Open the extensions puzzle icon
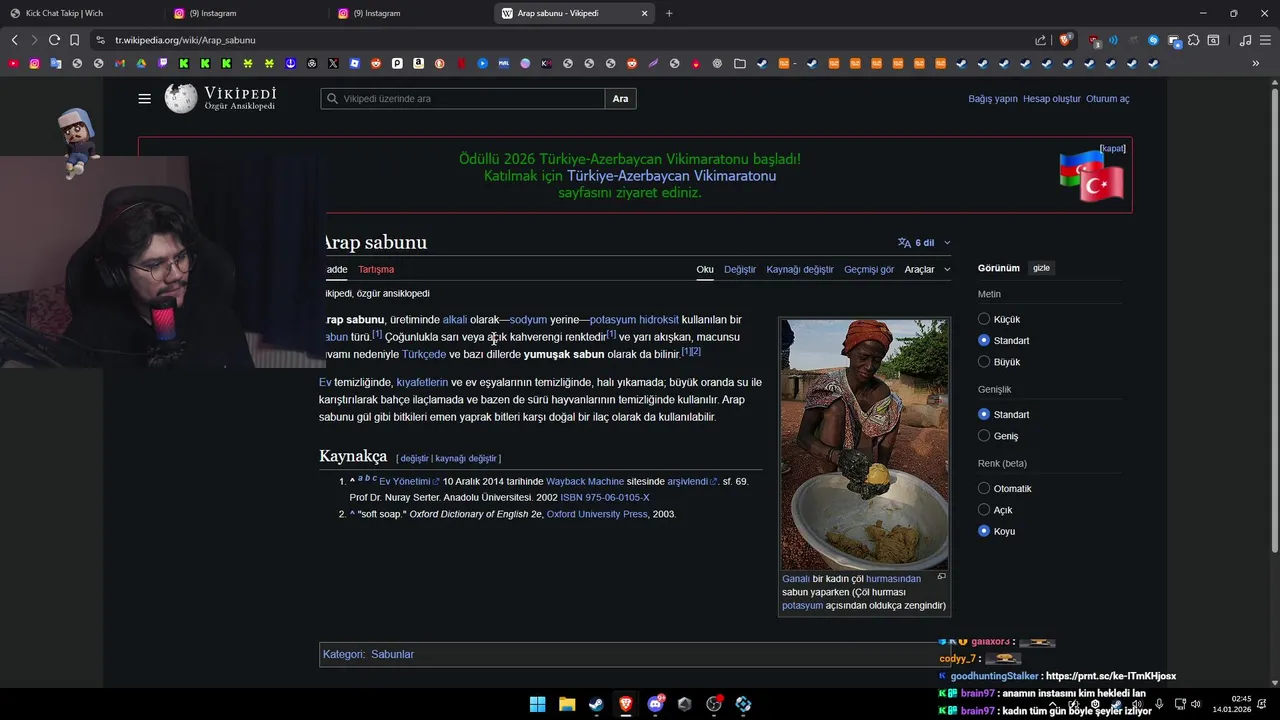Viewport: 1280px width, 720px height. click(1193, 40)
